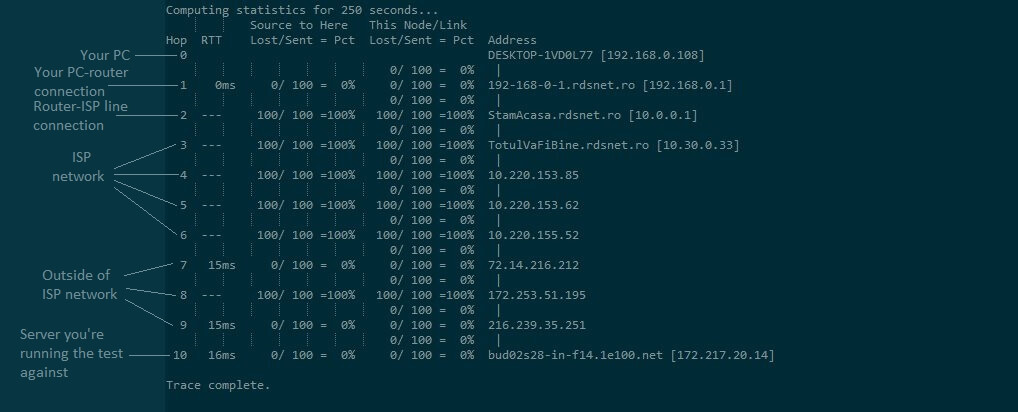1018x412 pixels.
Task: Click the "Your PC-router connection" label
Action: (81, 81)
